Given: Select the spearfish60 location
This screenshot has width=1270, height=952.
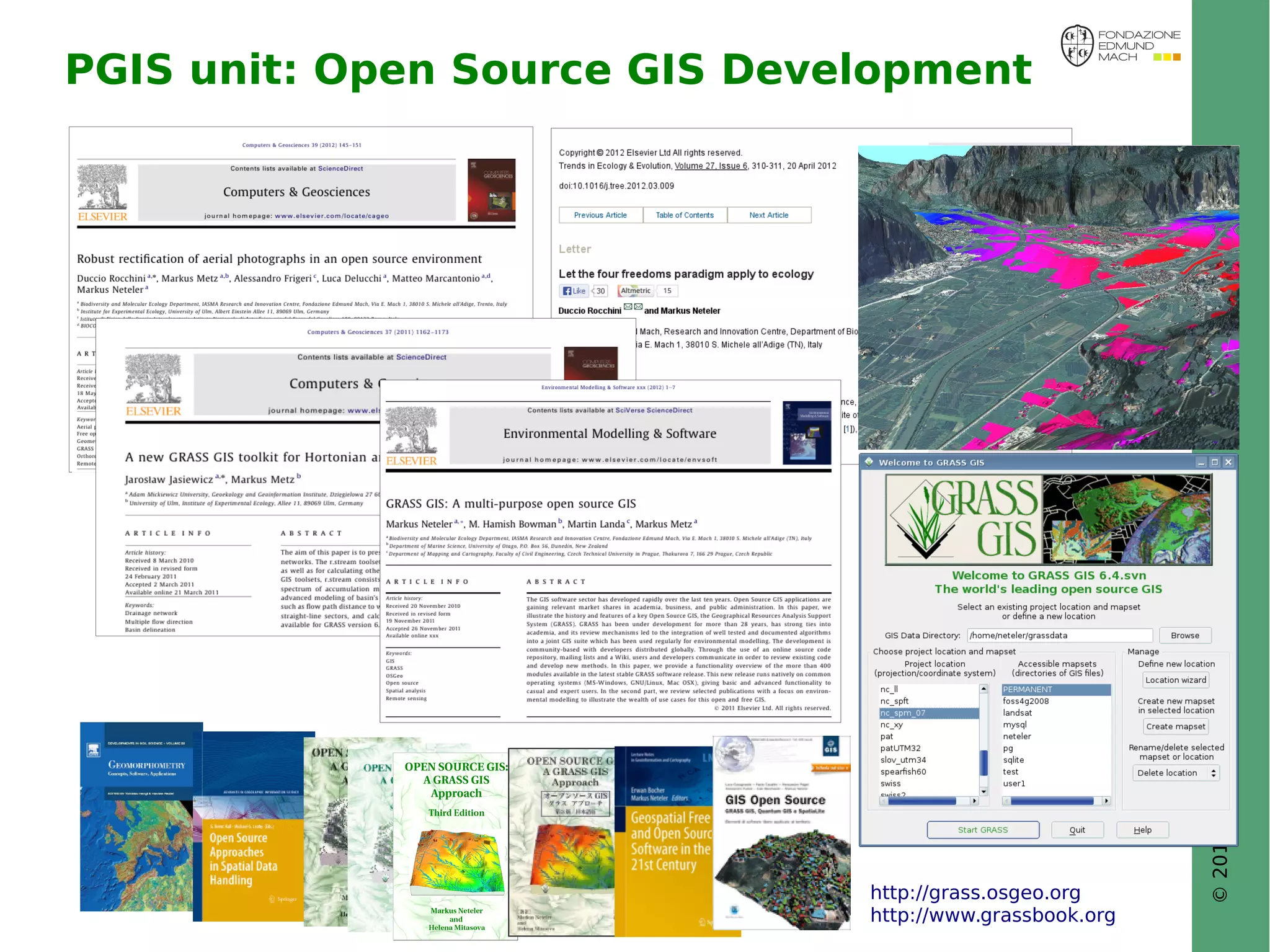Looking at the screenshot, I should point(928,772).
